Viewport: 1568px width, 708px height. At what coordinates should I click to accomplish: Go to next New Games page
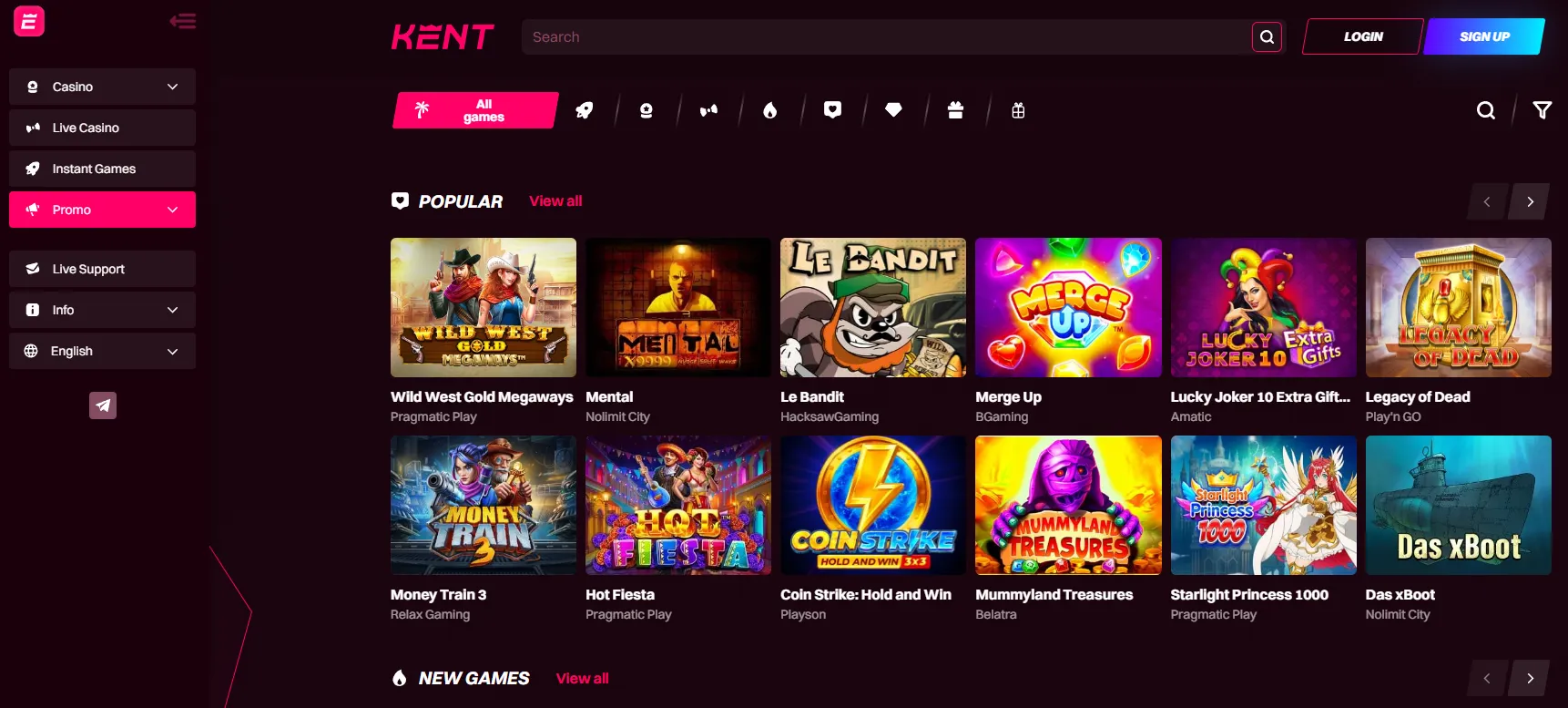click(1530, 678)
